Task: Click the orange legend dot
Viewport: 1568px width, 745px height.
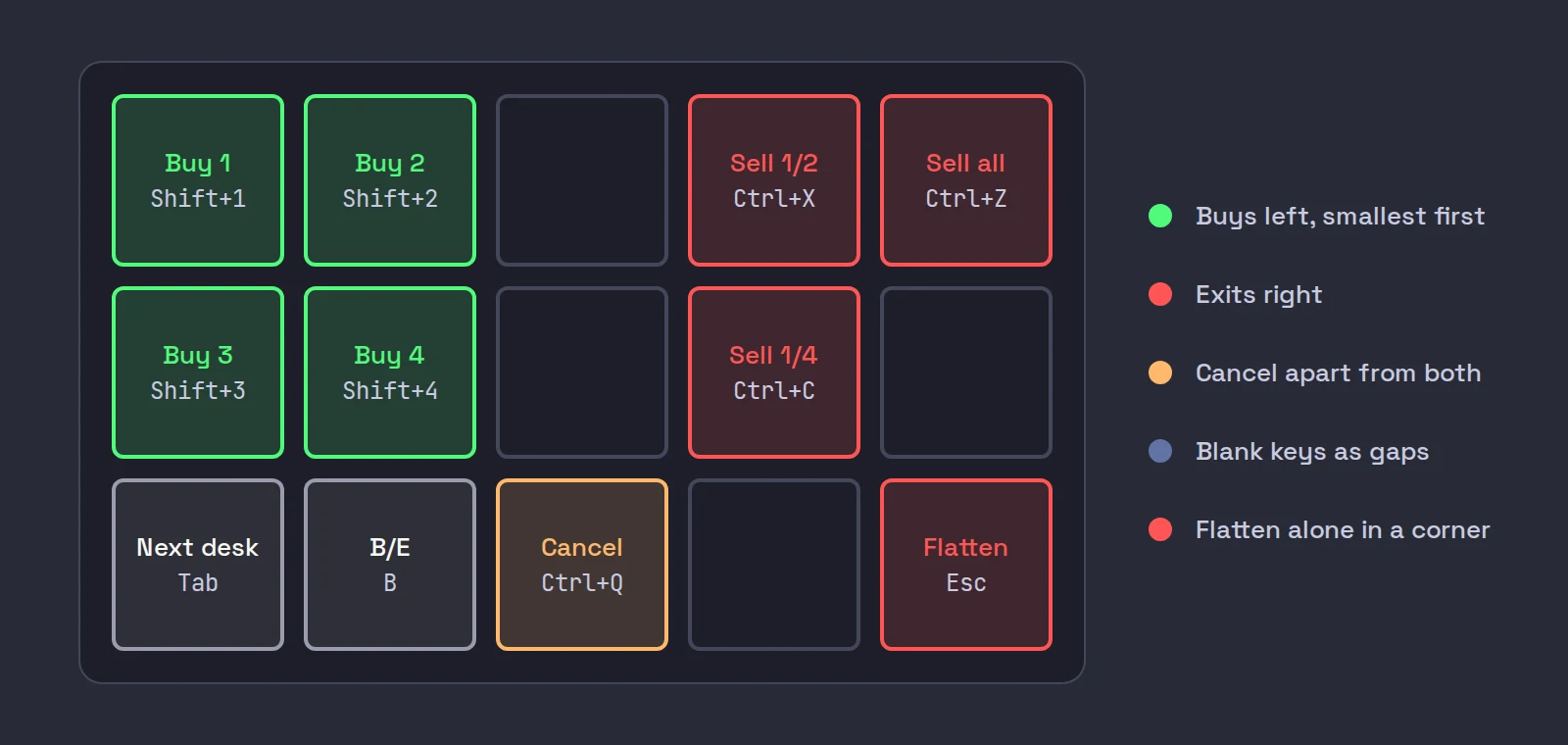Action: click(x=1160, y=372)
